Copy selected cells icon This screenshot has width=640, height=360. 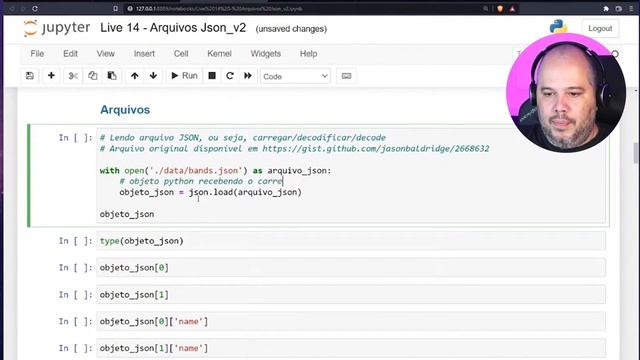pyautogui.click(x=93, y=76)
